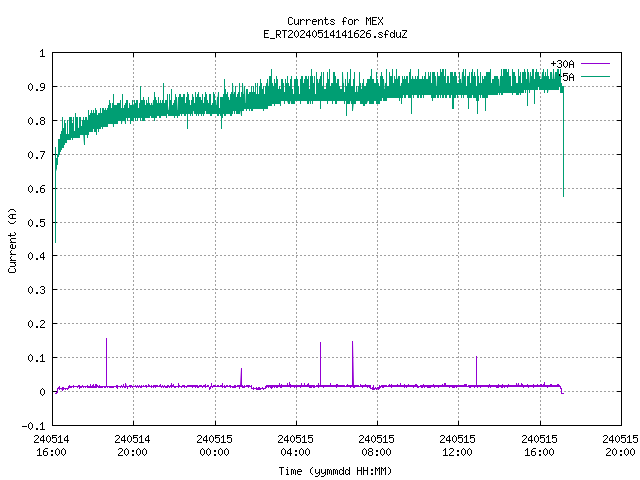Click the chart title 'Currents for MEX'
The width and height of the screenshot is (640, 480).
335,21
